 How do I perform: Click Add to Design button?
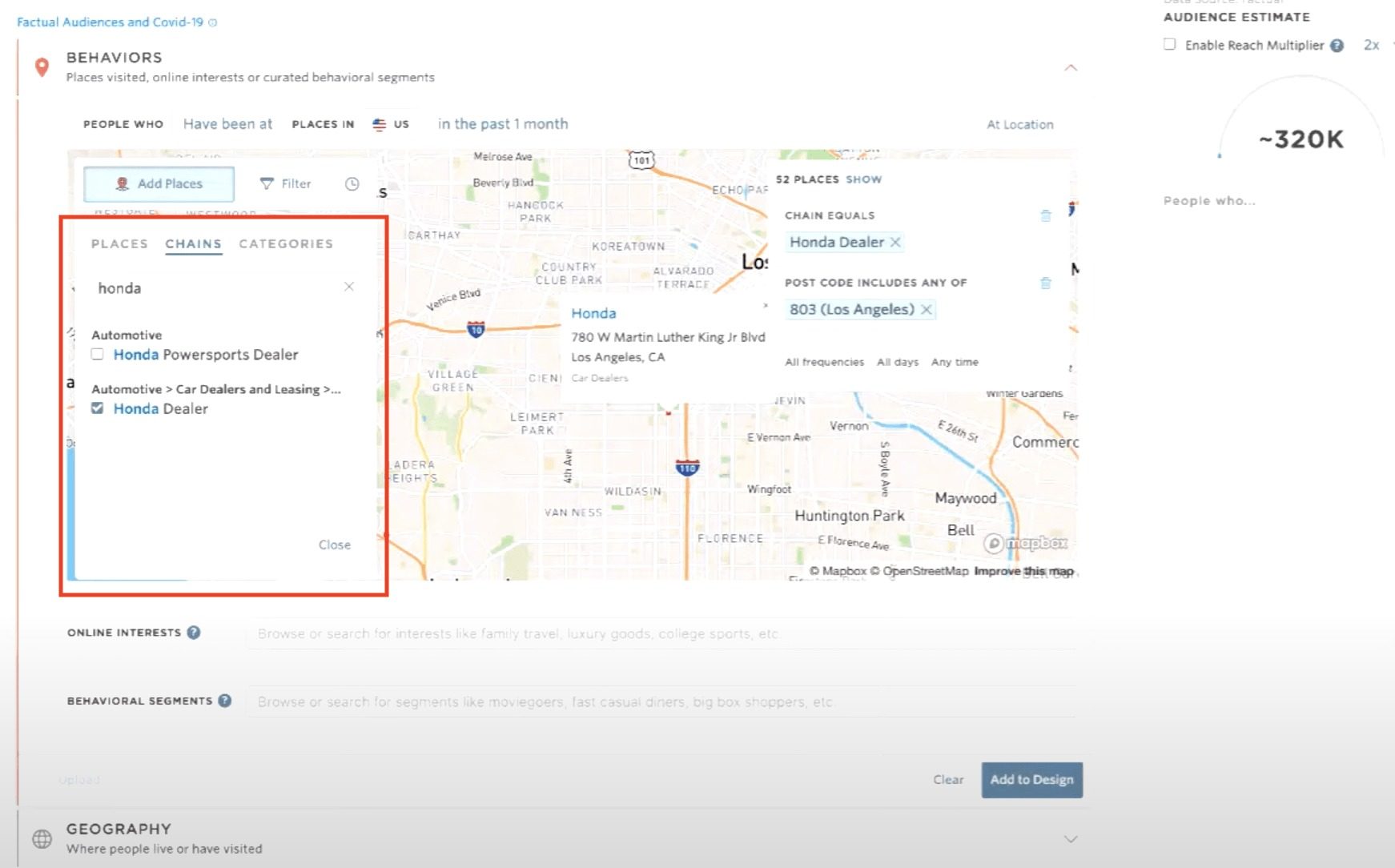[1031, 780]
